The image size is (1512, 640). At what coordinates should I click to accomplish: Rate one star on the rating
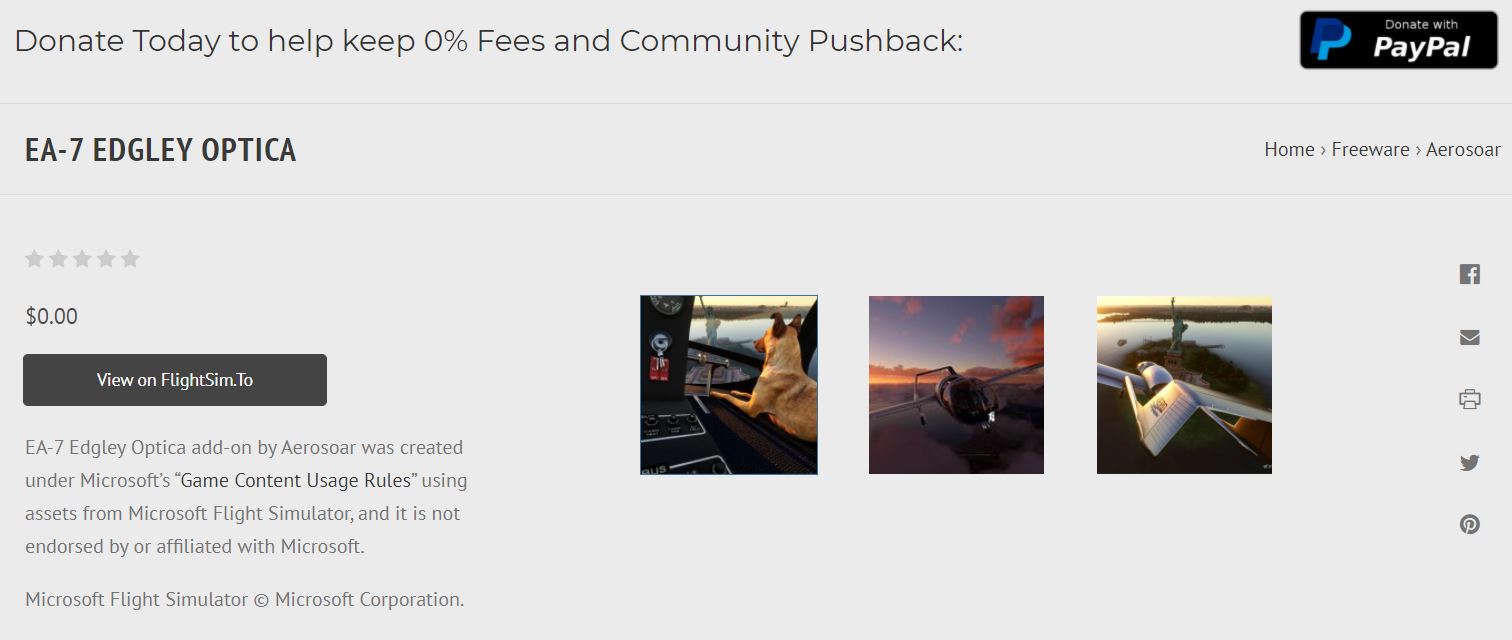coord(34,259)
